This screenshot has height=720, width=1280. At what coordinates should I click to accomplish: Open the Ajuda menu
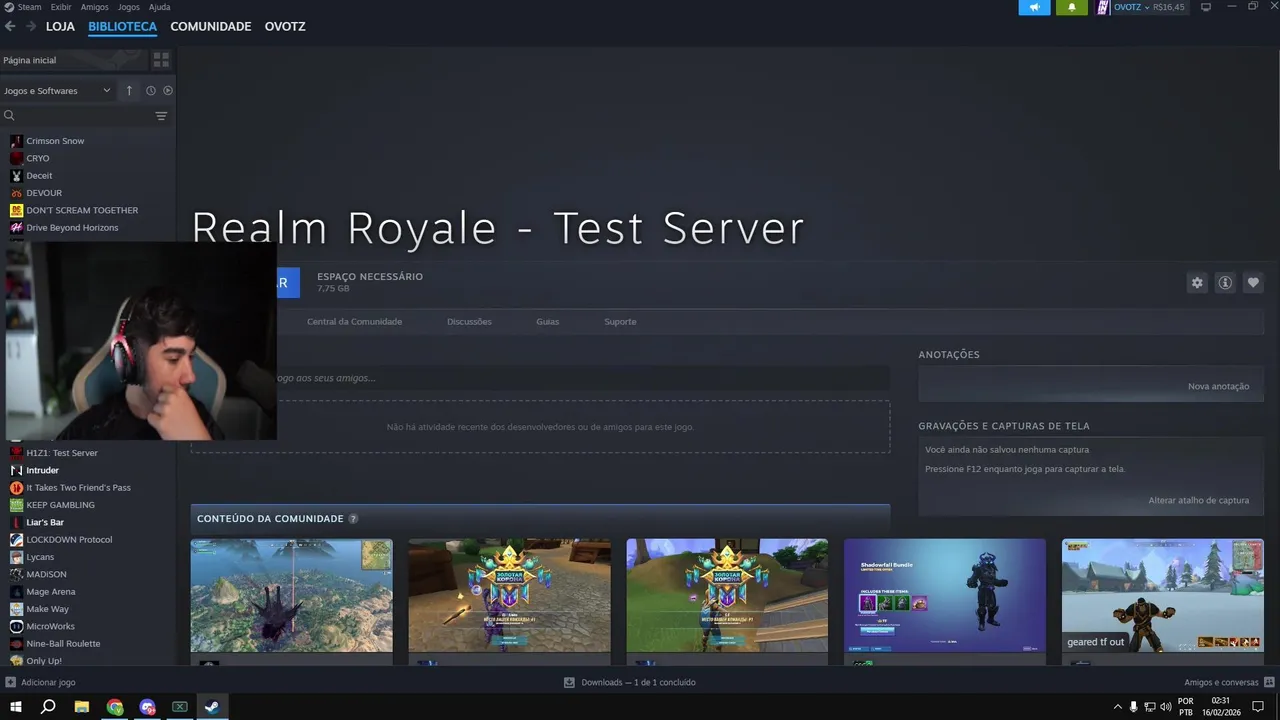click(160, 7)
